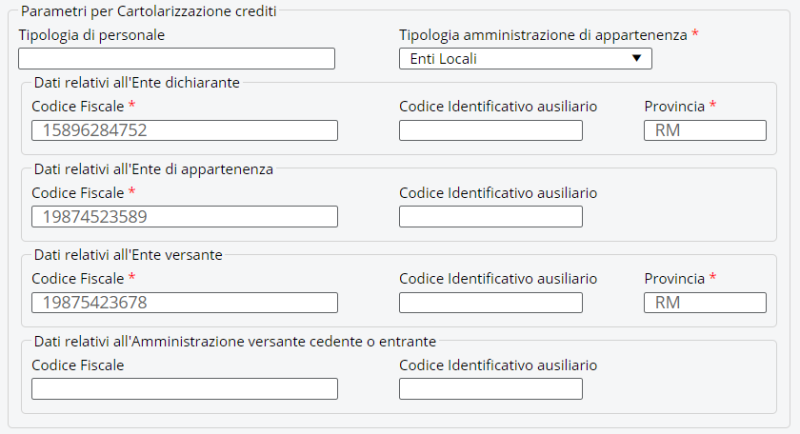Select the Provincia field of Ente dichiarante
The width and height of the screenshot is (800, 434).
coord(705,130)
